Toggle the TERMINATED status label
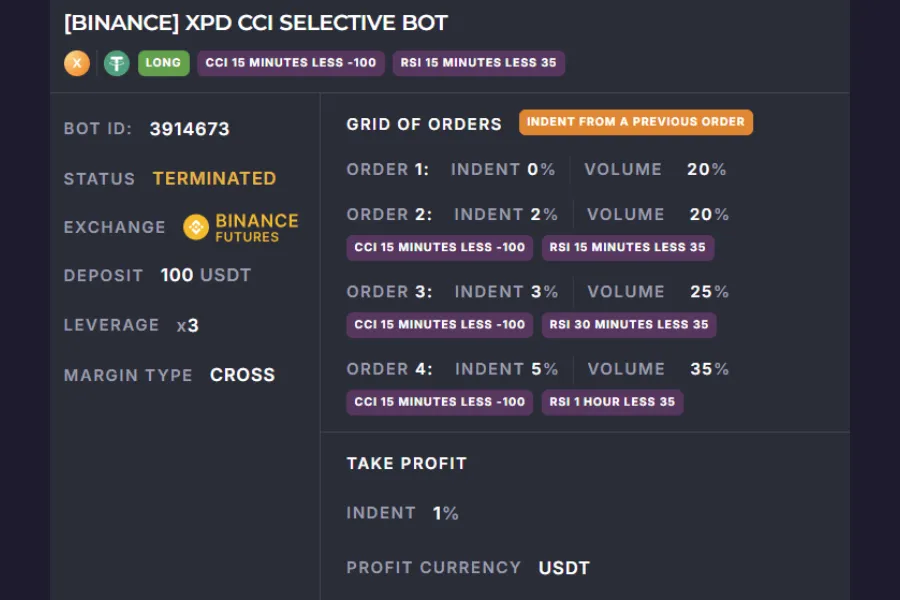The height and width of the screenshot is (600, 900). coord(214,178)
